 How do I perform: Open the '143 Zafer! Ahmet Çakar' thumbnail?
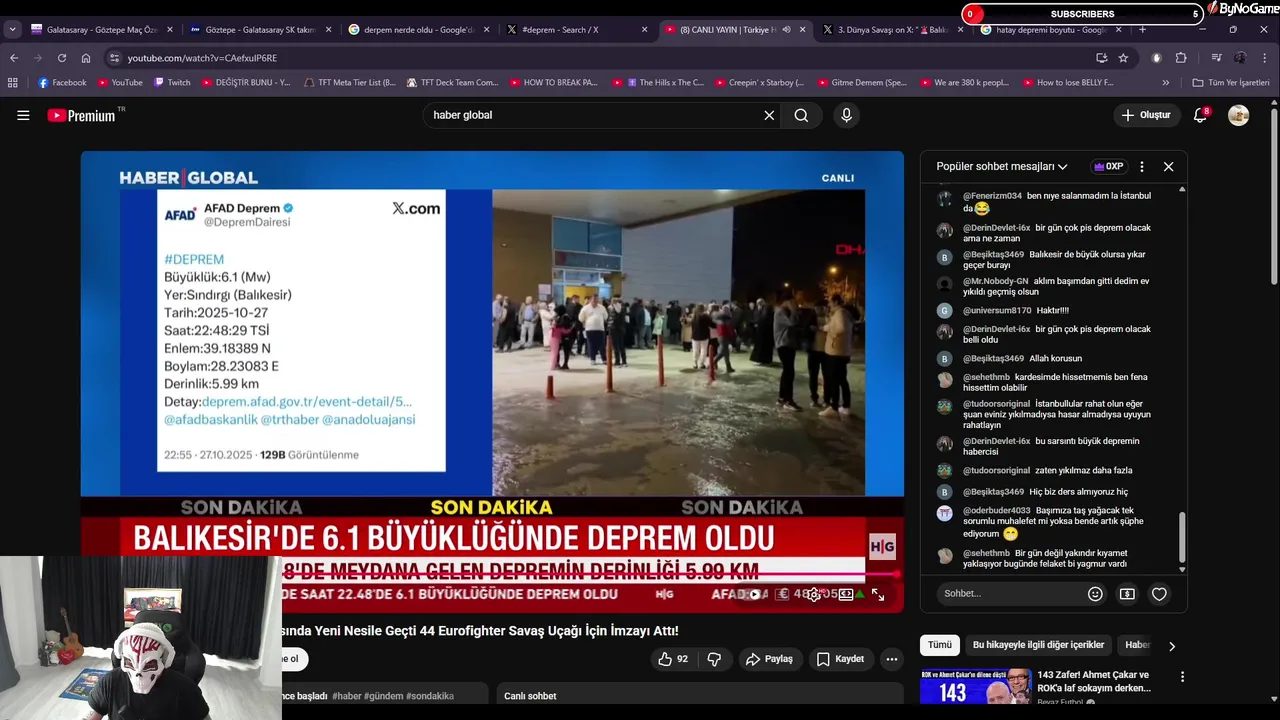976,686
